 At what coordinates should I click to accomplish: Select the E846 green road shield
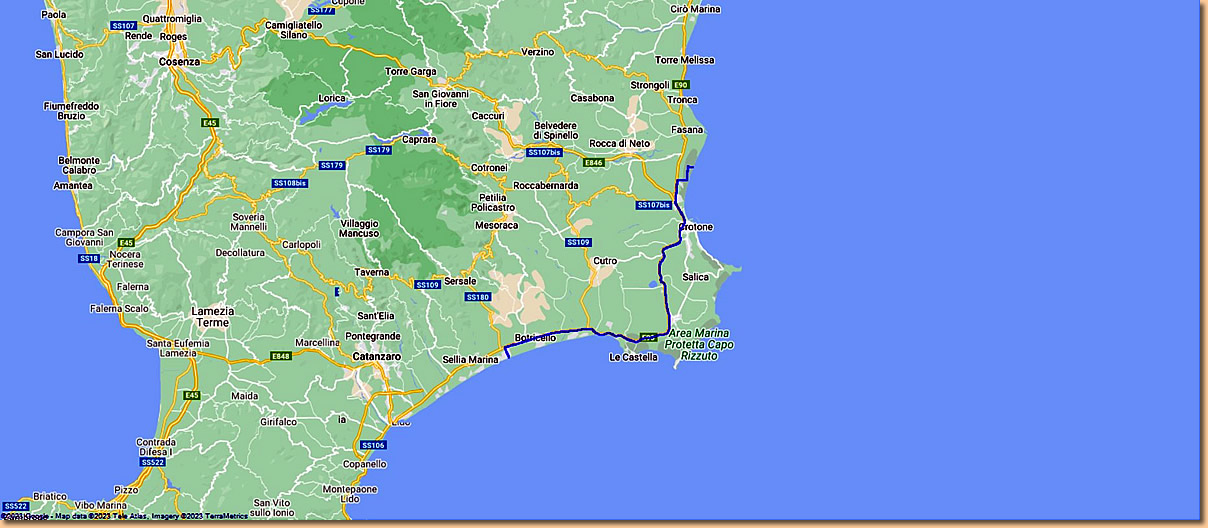point(594,162)
